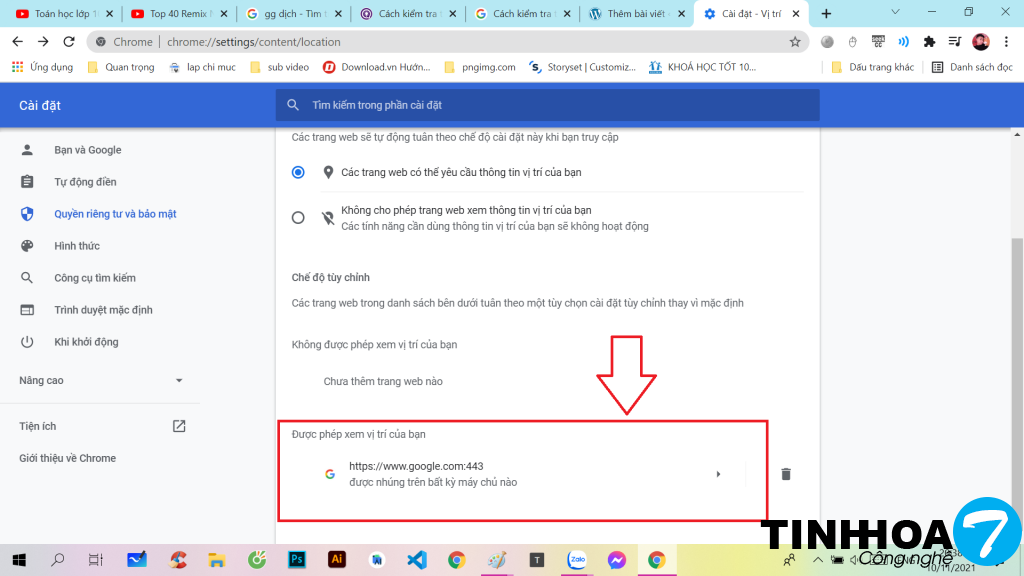Expand the google.com:443 site details arrow
Screen dimensions: 1024x576
tap(718, 474)
